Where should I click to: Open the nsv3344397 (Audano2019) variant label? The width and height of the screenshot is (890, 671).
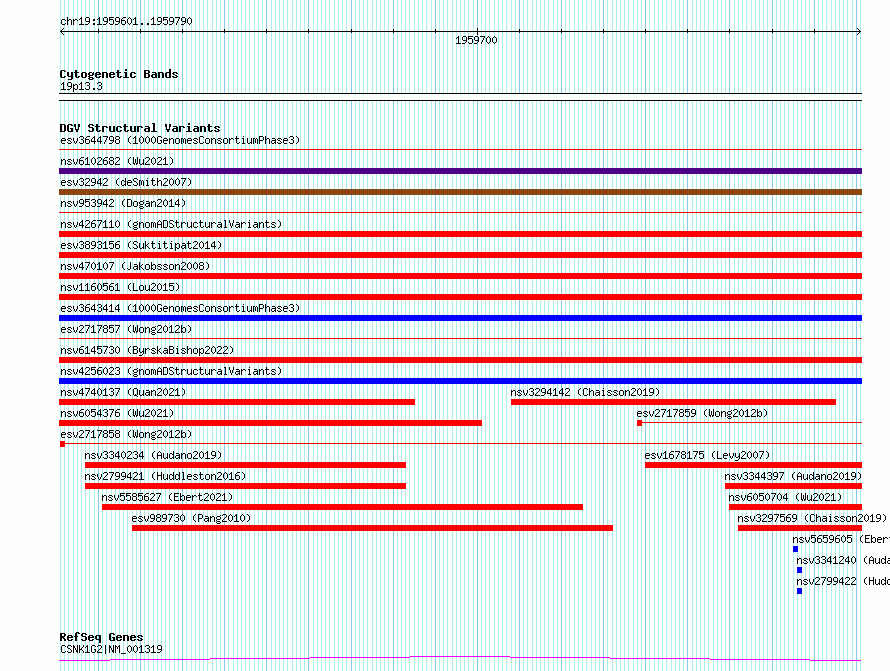(x=793, y=476)
